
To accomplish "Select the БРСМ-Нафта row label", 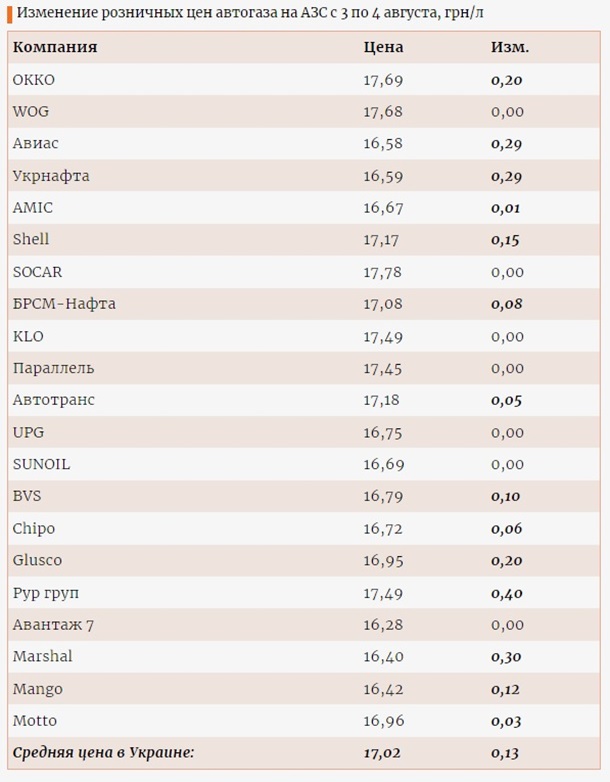I will point(64,304).
